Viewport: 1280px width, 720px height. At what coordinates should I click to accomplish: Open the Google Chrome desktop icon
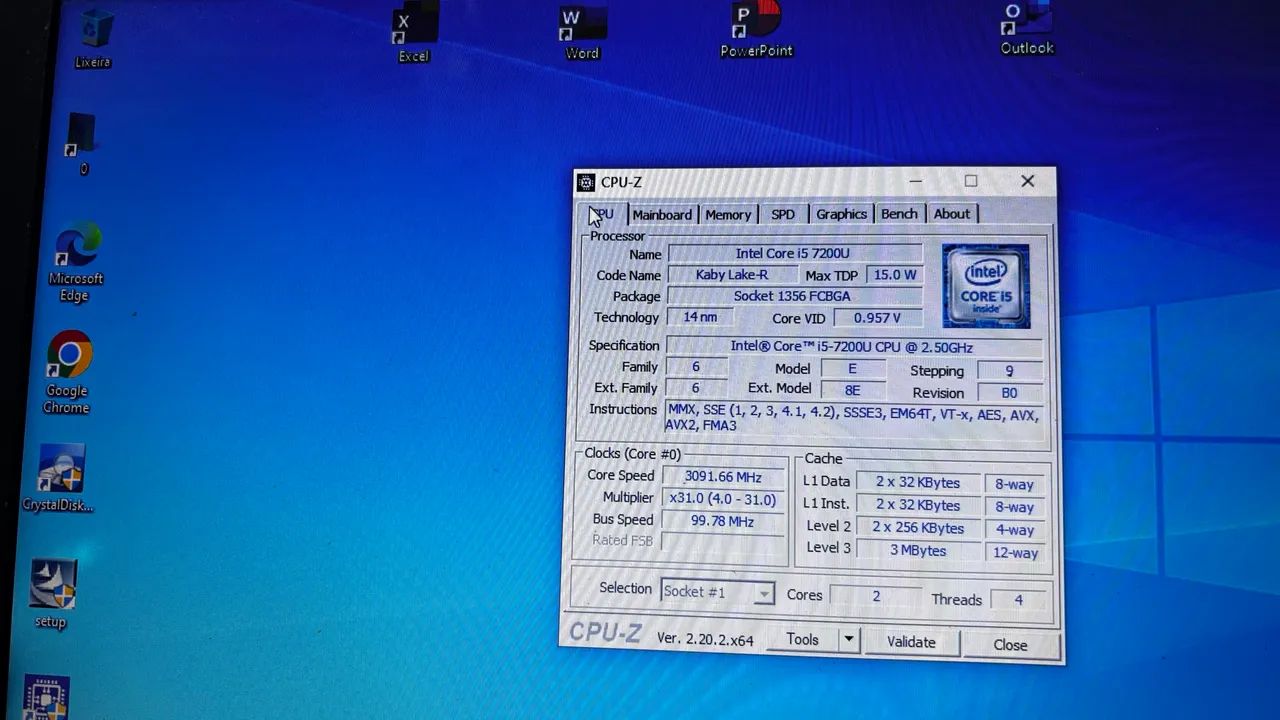(67, 371)
